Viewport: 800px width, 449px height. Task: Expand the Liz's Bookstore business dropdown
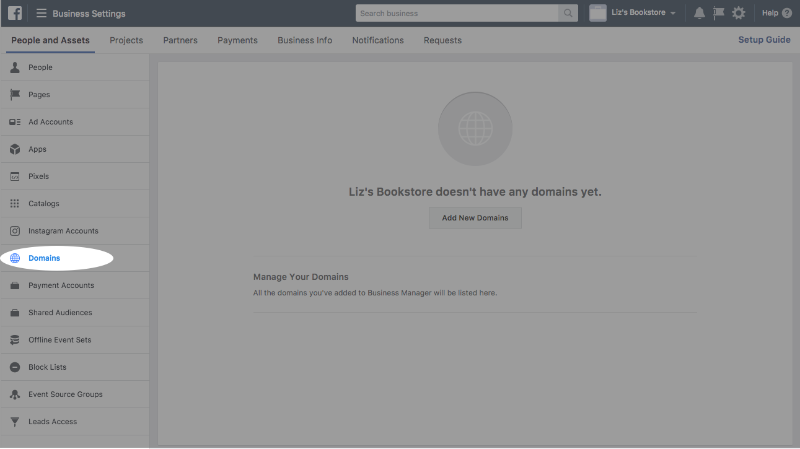tap(632, 13)
